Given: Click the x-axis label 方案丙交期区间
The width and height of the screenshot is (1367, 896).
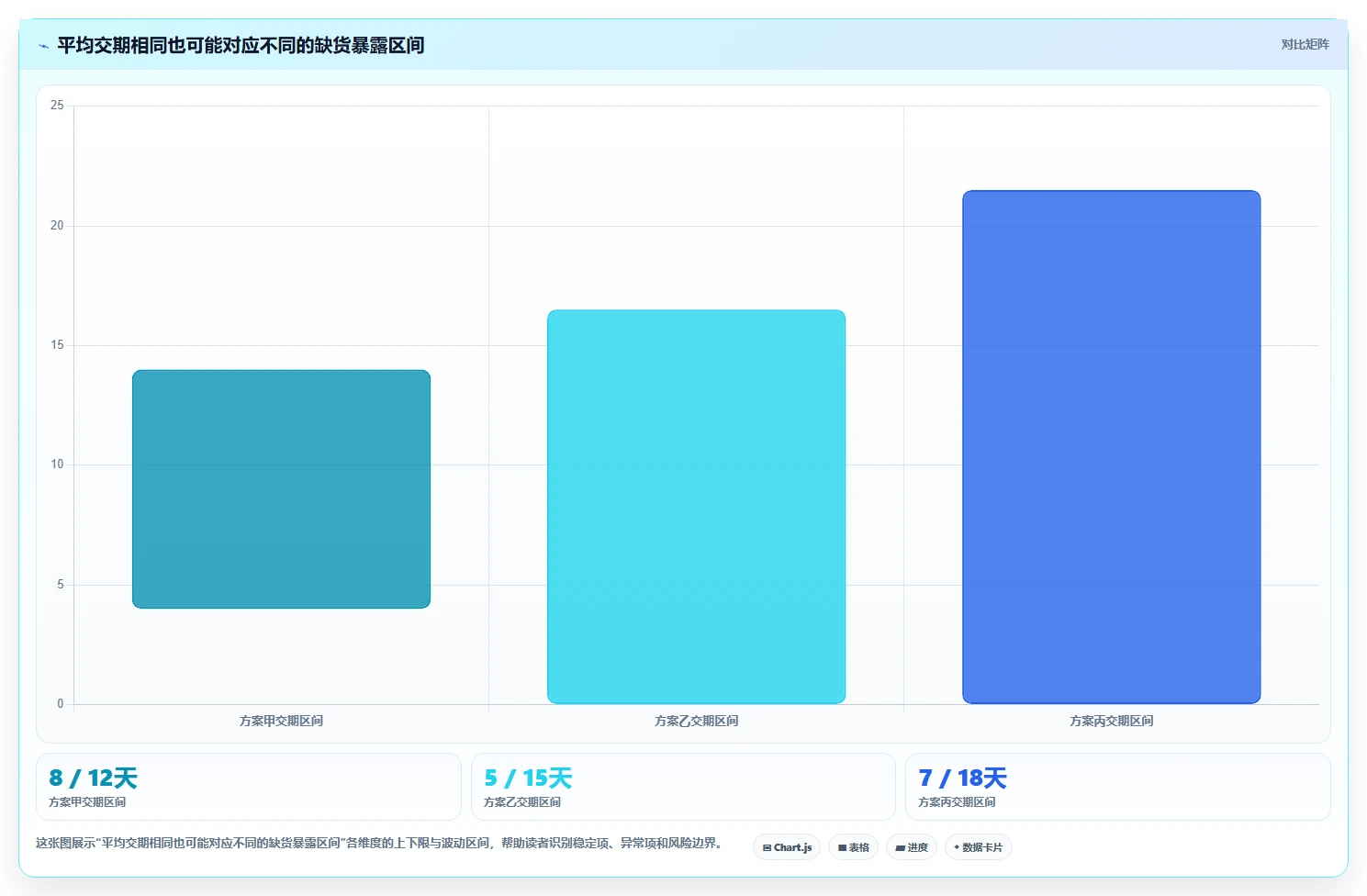Looking at the screenshot, I should 1111,721.
